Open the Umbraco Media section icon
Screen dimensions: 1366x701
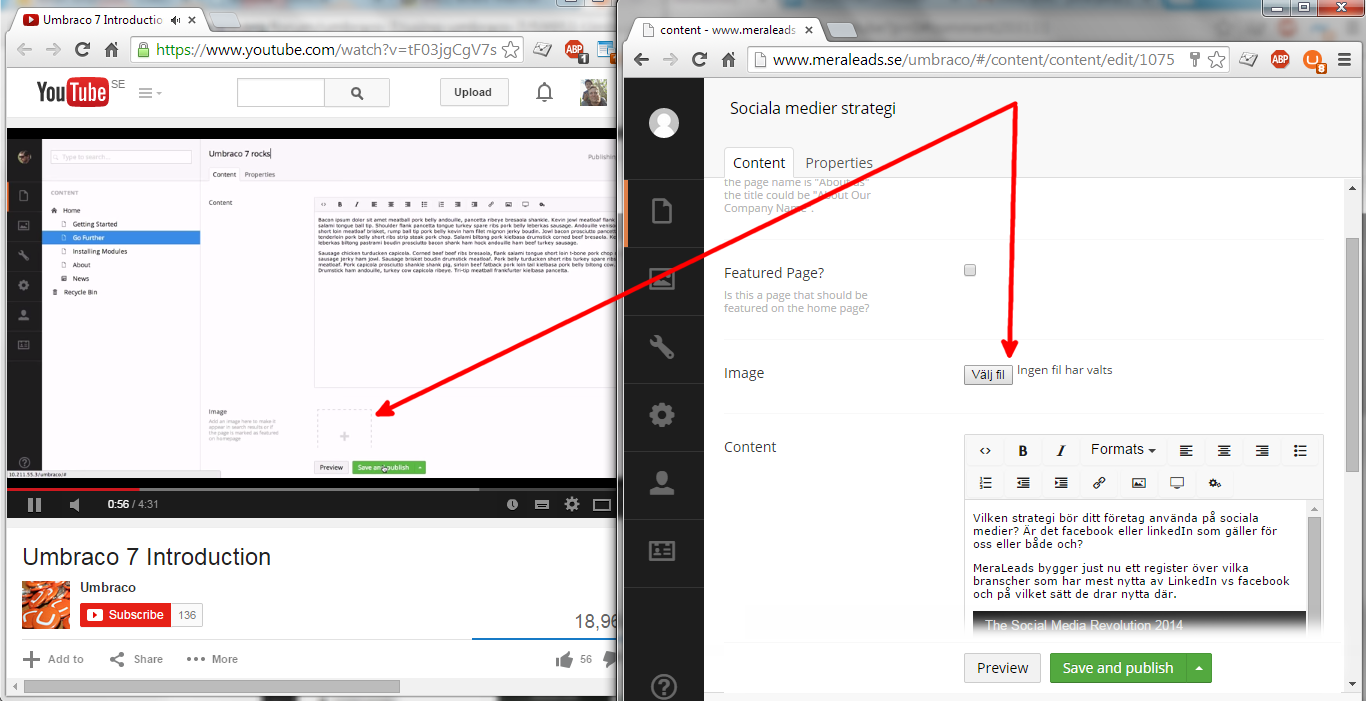click(662, 280)
